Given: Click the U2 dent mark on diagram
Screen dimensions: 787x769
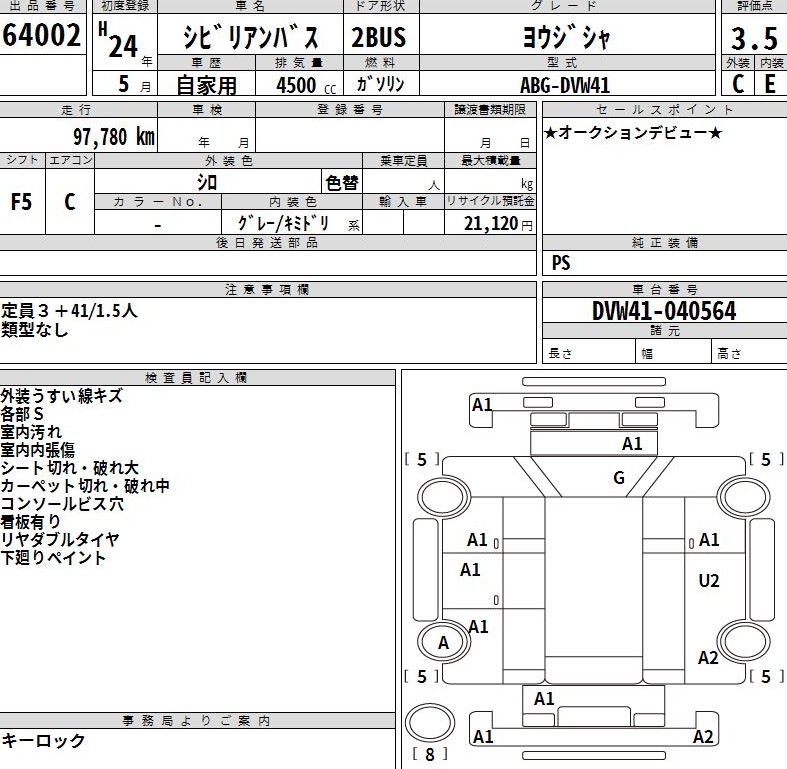Looking at the screenshot, I should click(709, 581).
